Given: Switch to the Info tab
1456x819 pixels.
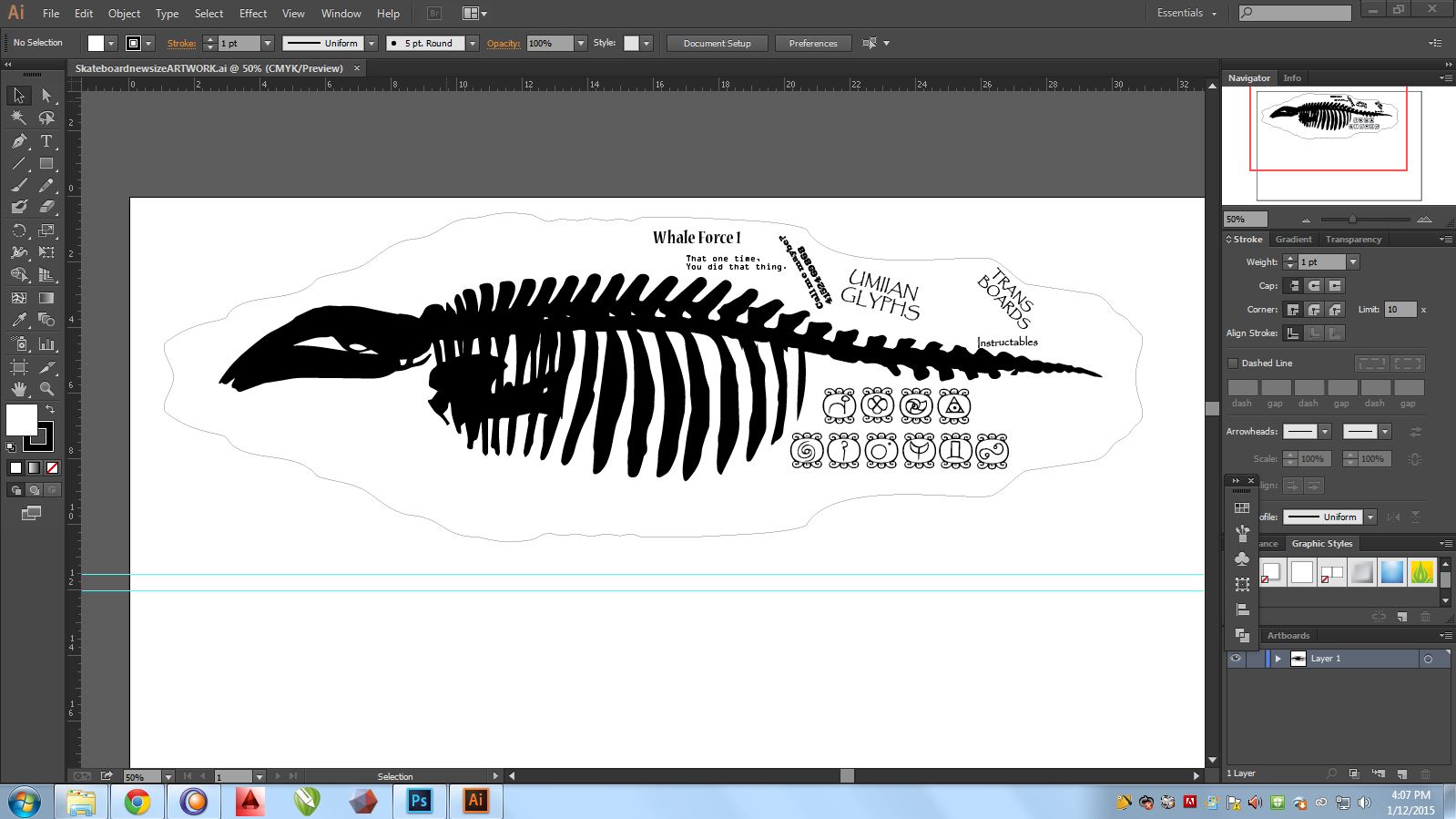Looking at the screenshot, I should point(1292,78).
